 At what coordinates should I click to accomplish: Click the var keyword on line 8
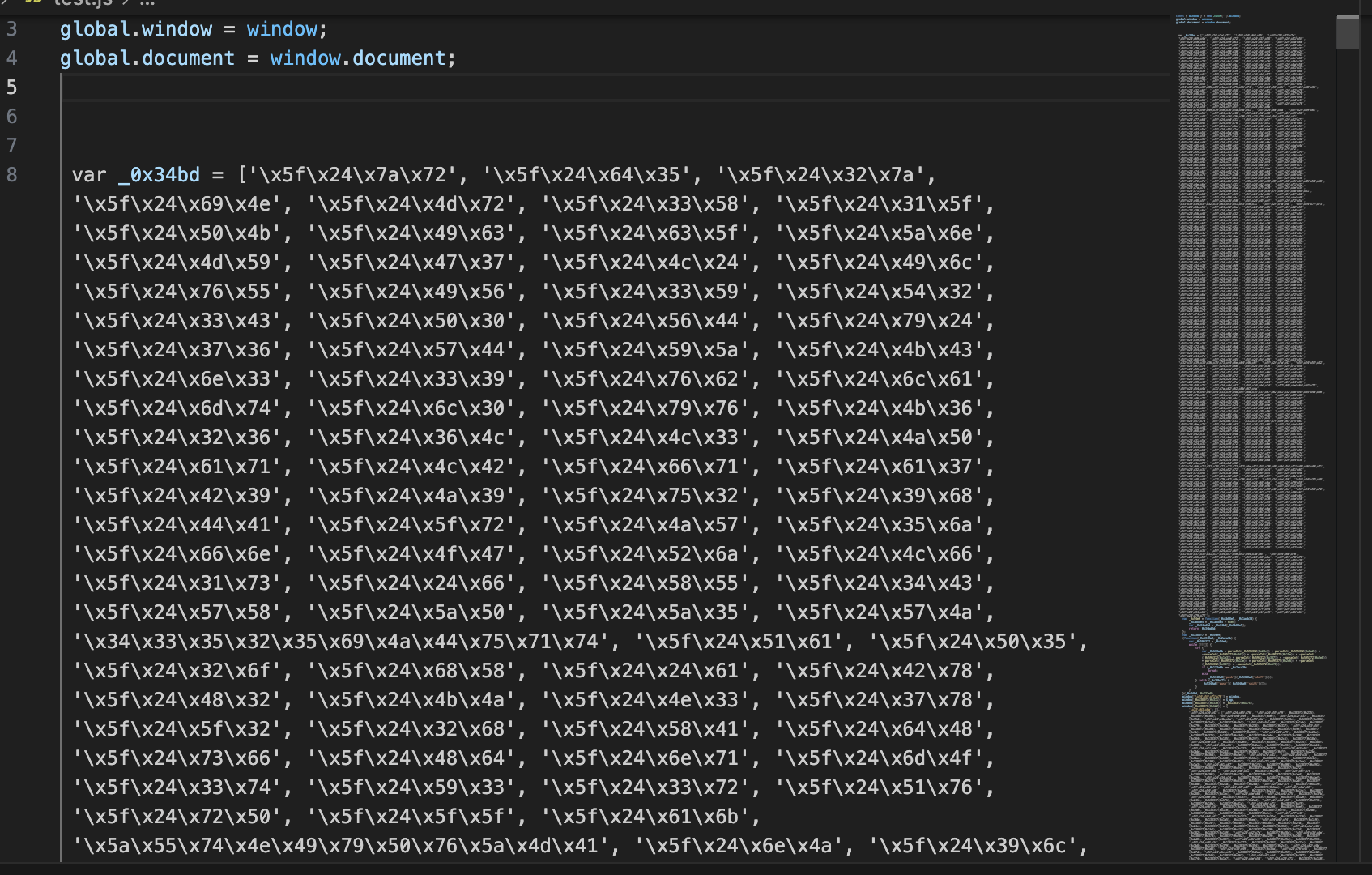pos(88,175)
